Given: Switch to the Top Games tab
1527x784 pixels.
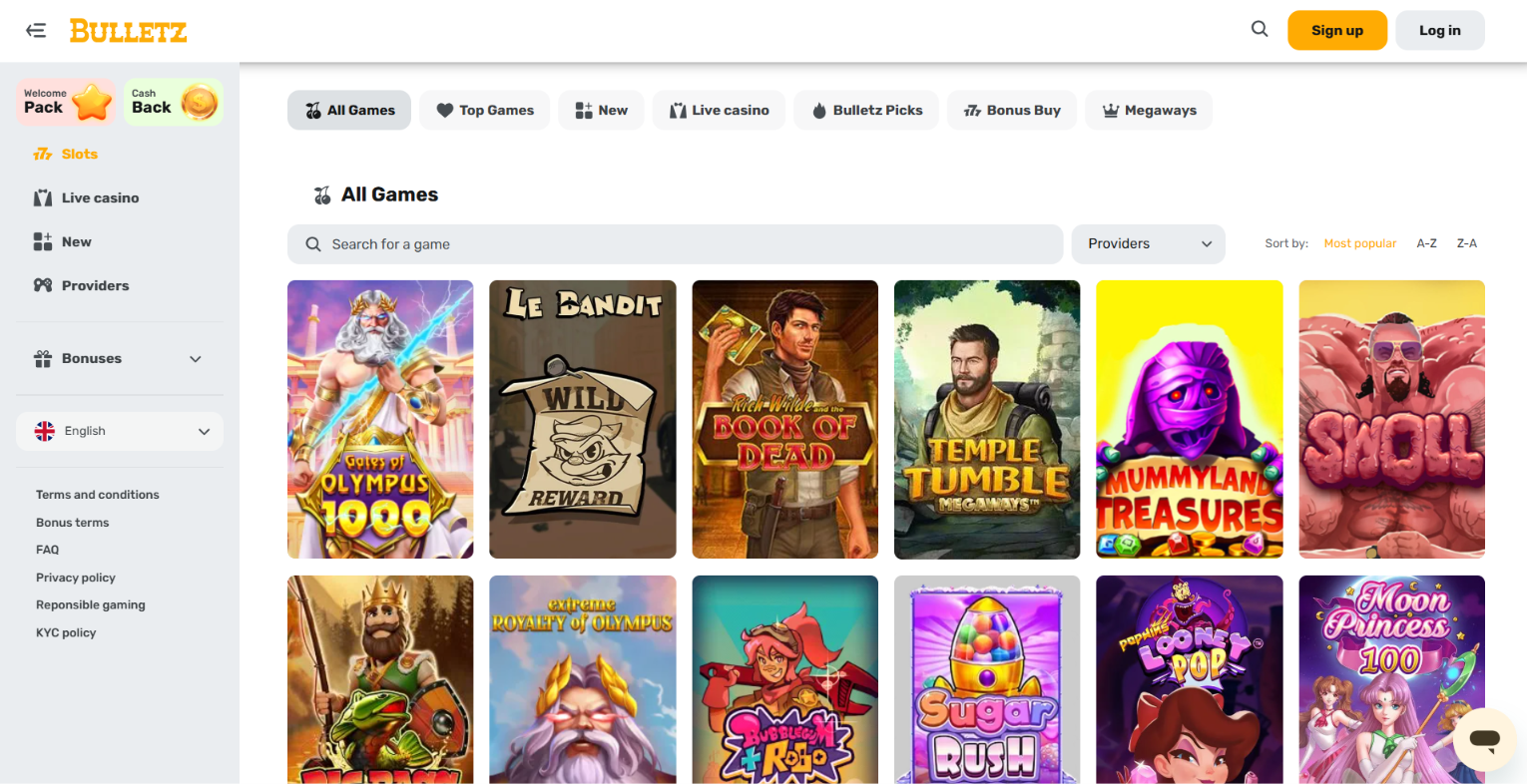Looking at the screenshot, I should pyautogui.click(x=485, y=110).
